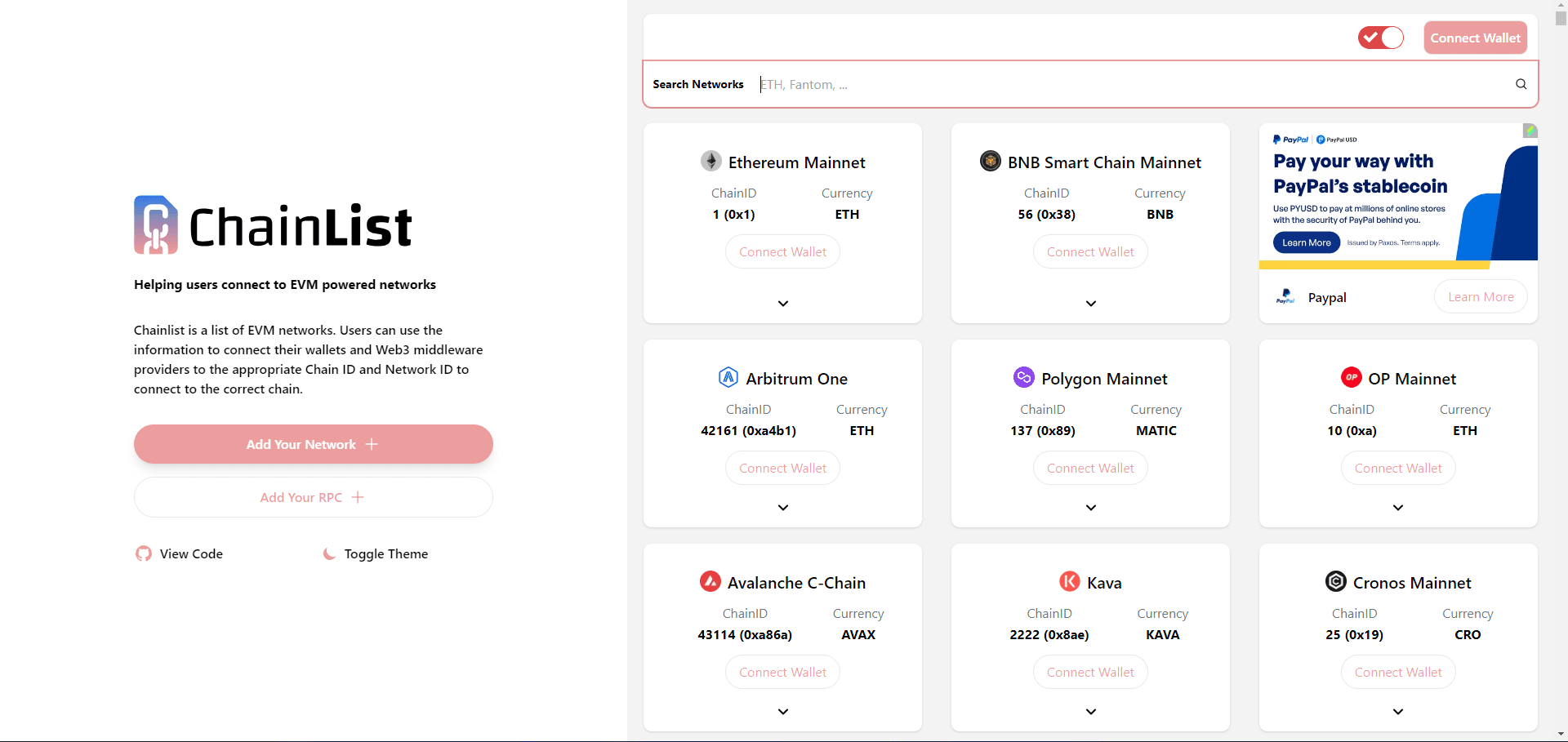The height and width of the screenshot is (742, 1568).
Task: Click Learn More beside Paypal label
Action: point(1481,297)
